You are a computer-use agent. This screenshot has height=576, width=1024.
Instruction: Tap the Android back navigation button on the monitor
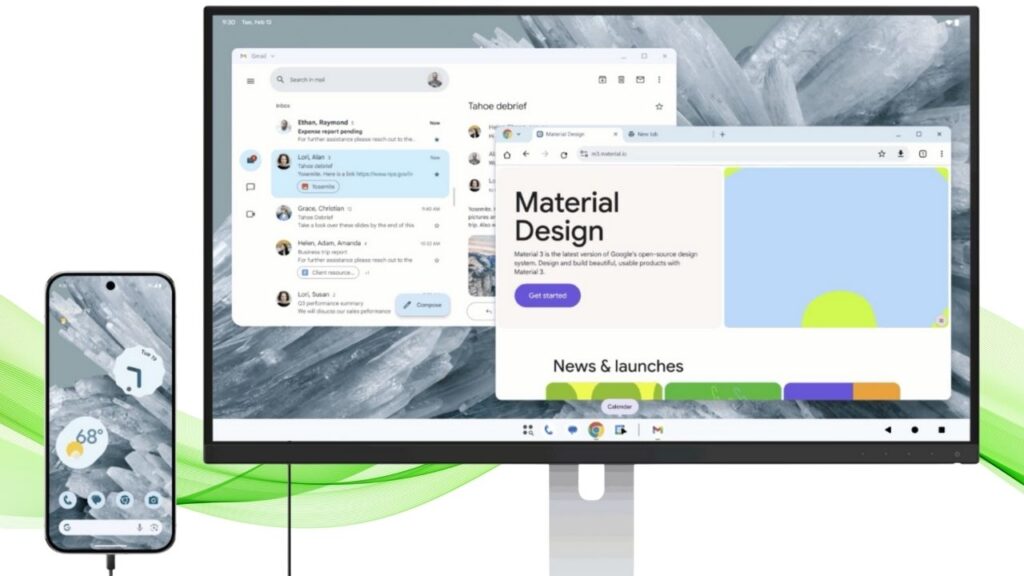pos(888,430)
